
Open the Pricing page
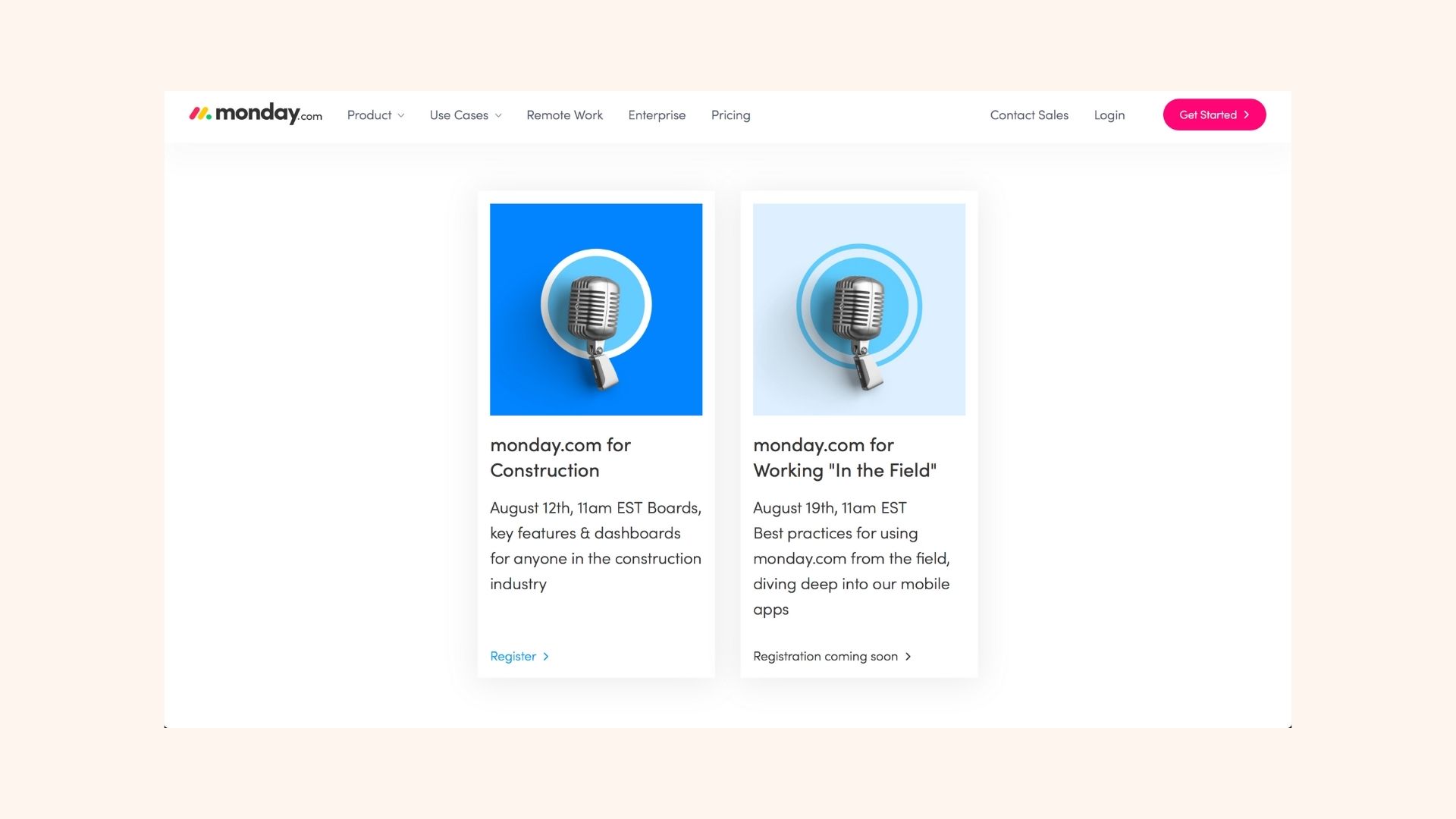click(x=730, y=115)
